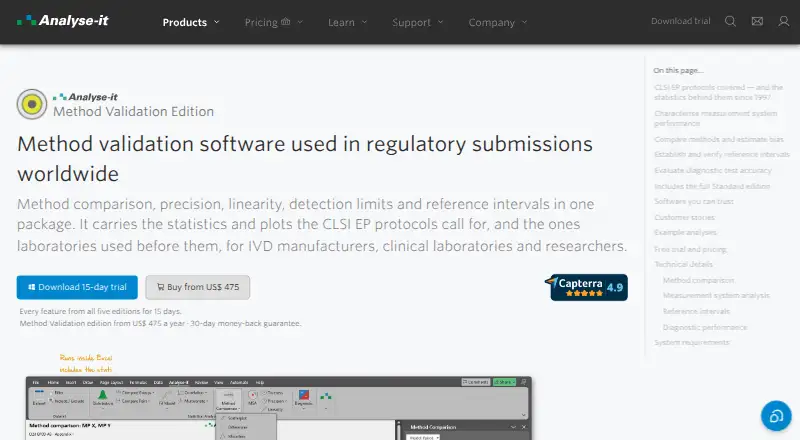The width and height of the screenshot is (800, 440).
Task: Click the 'Method Validation Edition' subtitle text
Action: [133, 112]
